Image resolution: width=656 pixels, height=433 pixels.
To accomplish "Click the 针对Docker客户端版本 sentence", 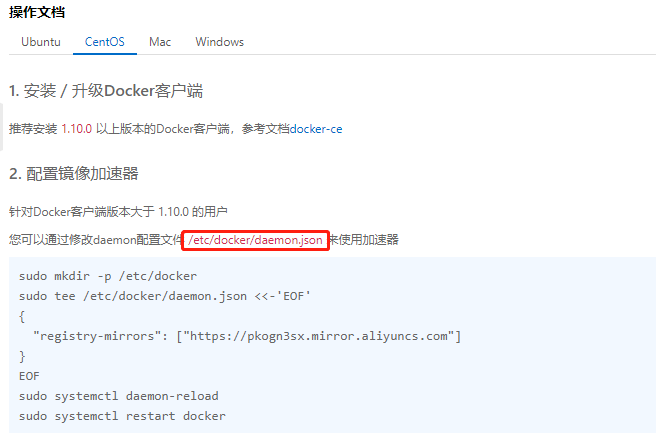I will coord(118,211).
